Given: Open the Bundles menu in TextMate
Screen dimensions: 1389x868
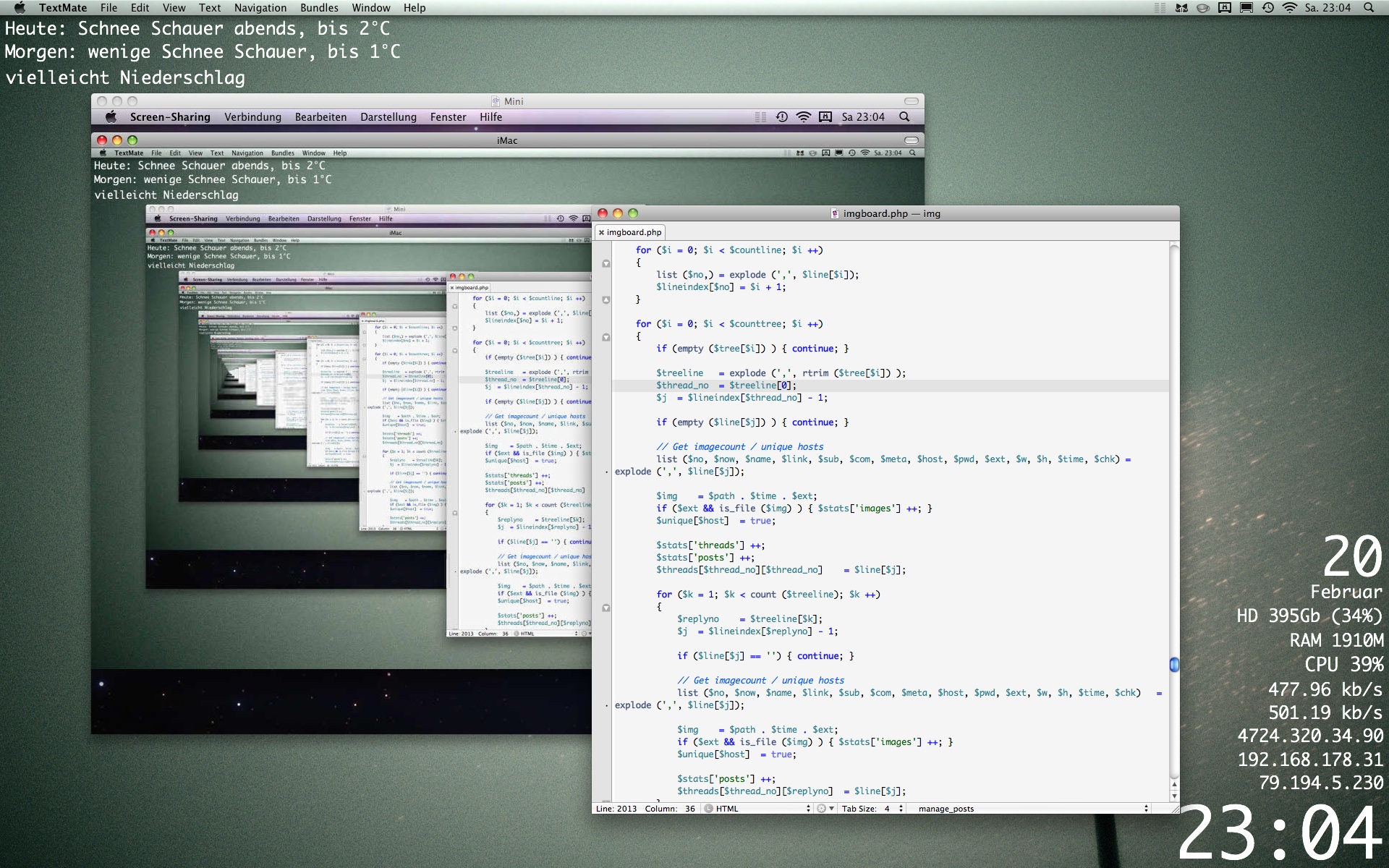Looking at the screenshot, I should pos(319,7).
